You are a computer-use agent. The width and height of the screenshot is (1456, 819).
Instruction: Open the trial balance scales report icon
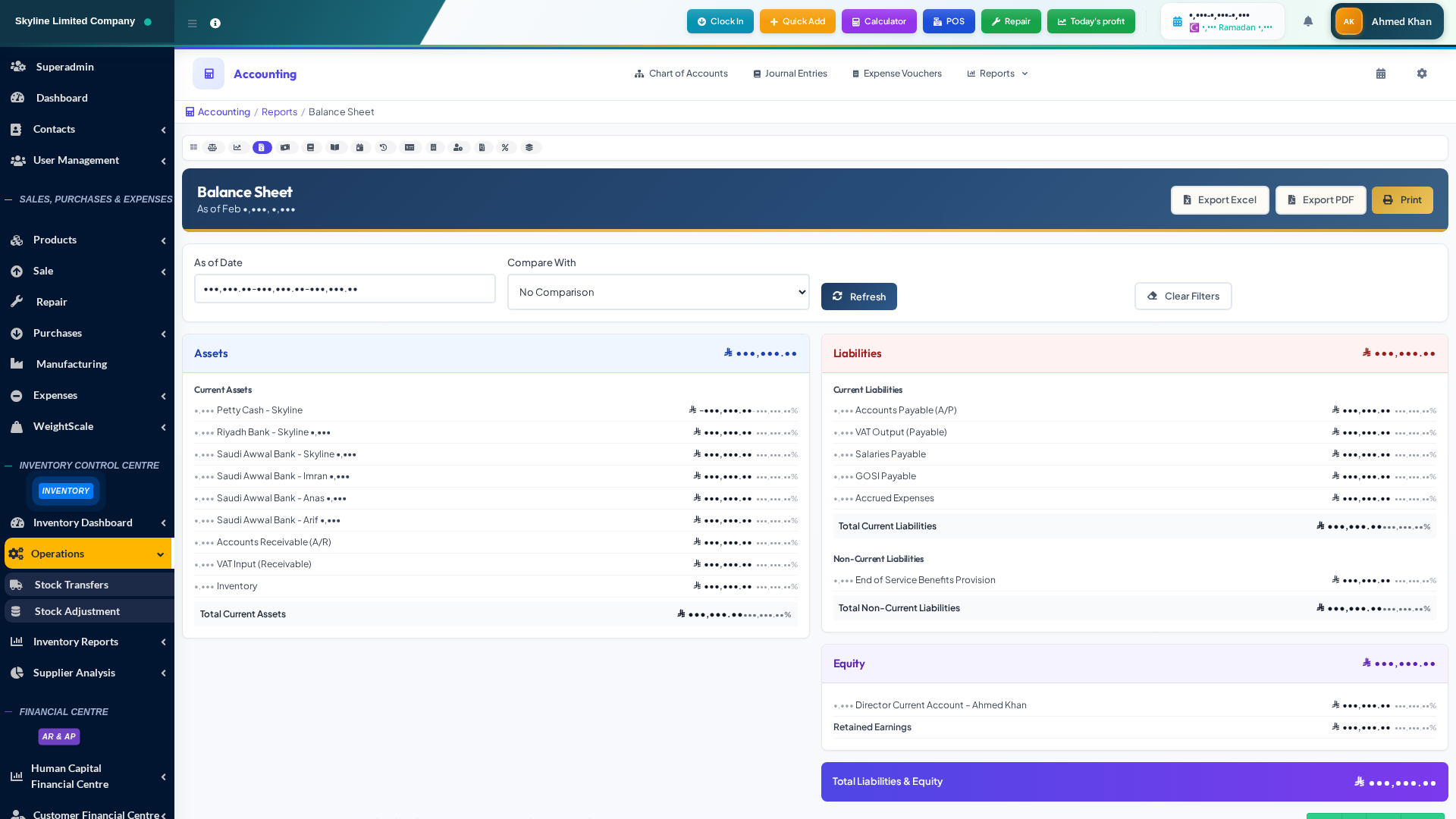pos(212,148)
